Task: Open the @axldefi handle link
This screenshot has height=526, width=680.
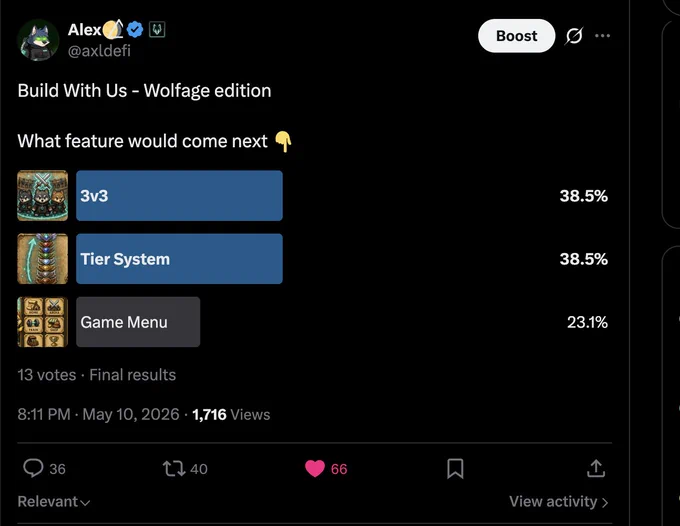Action: pyautogui.click(x=99, y=51)
